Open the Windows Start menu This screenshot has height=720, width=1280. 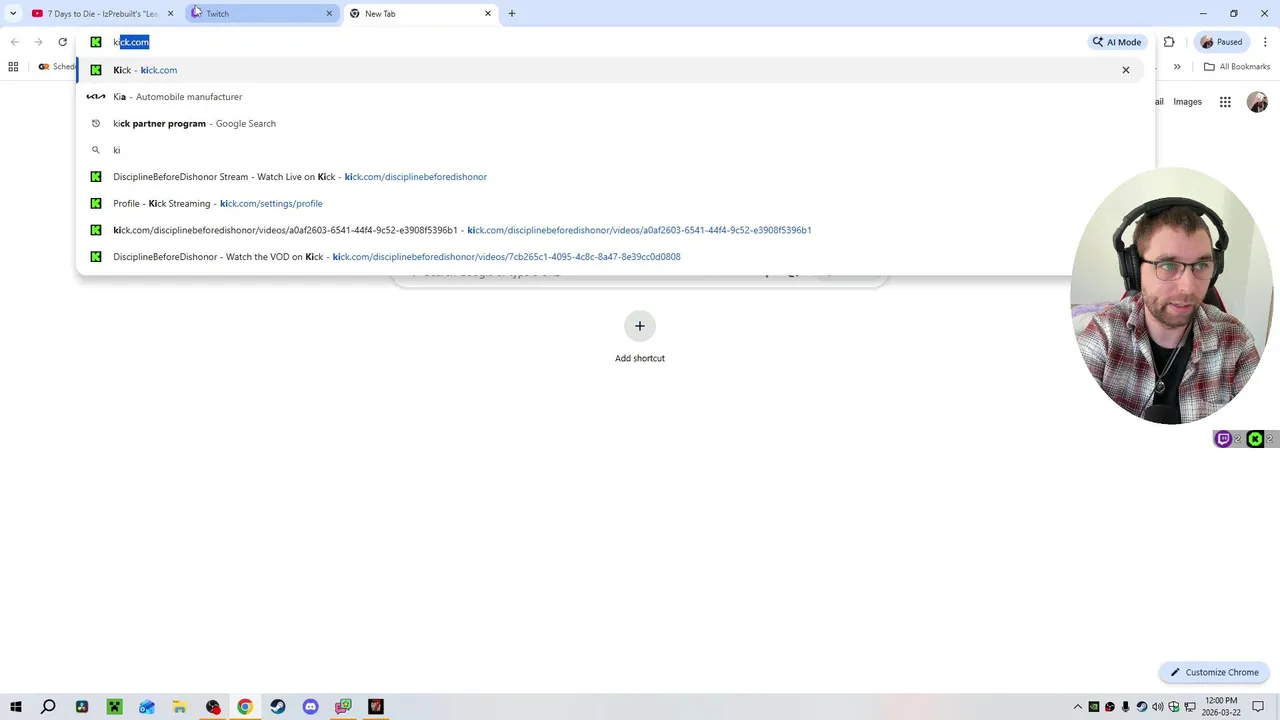pyautogui.click(x=15, y=707)
